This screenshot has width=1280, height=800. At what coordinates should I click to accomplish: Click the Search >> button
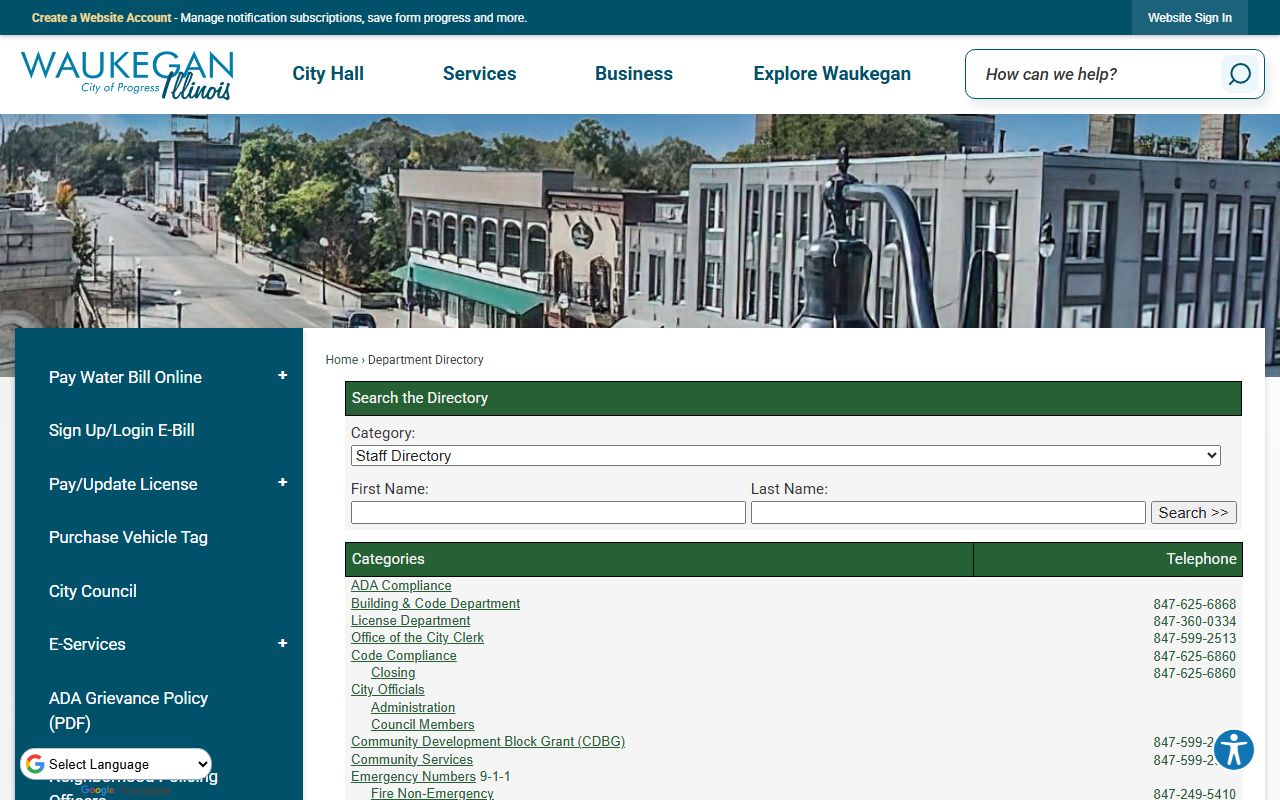1194,513
